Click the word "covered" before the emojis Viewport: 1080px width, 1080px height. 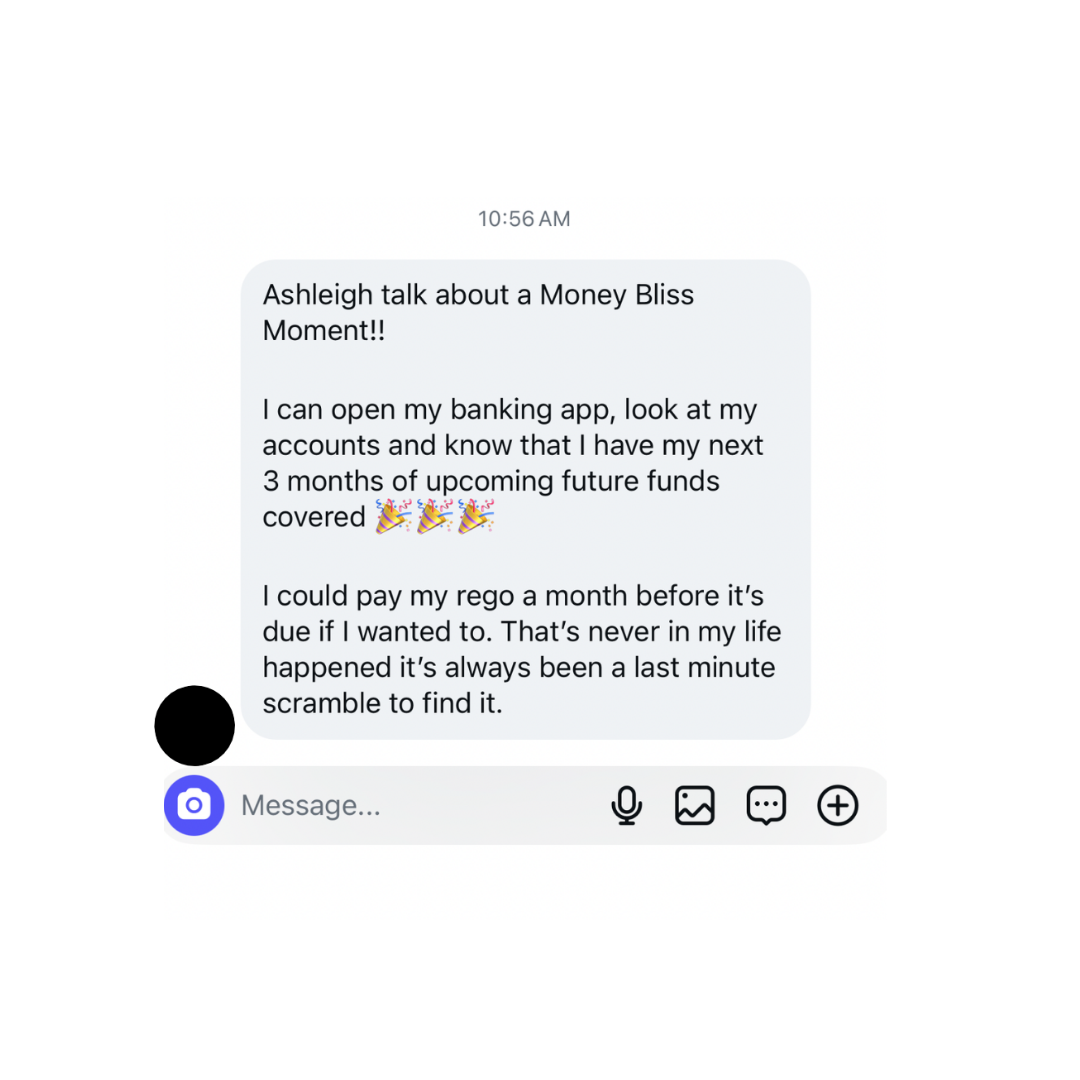pos(314,517)
